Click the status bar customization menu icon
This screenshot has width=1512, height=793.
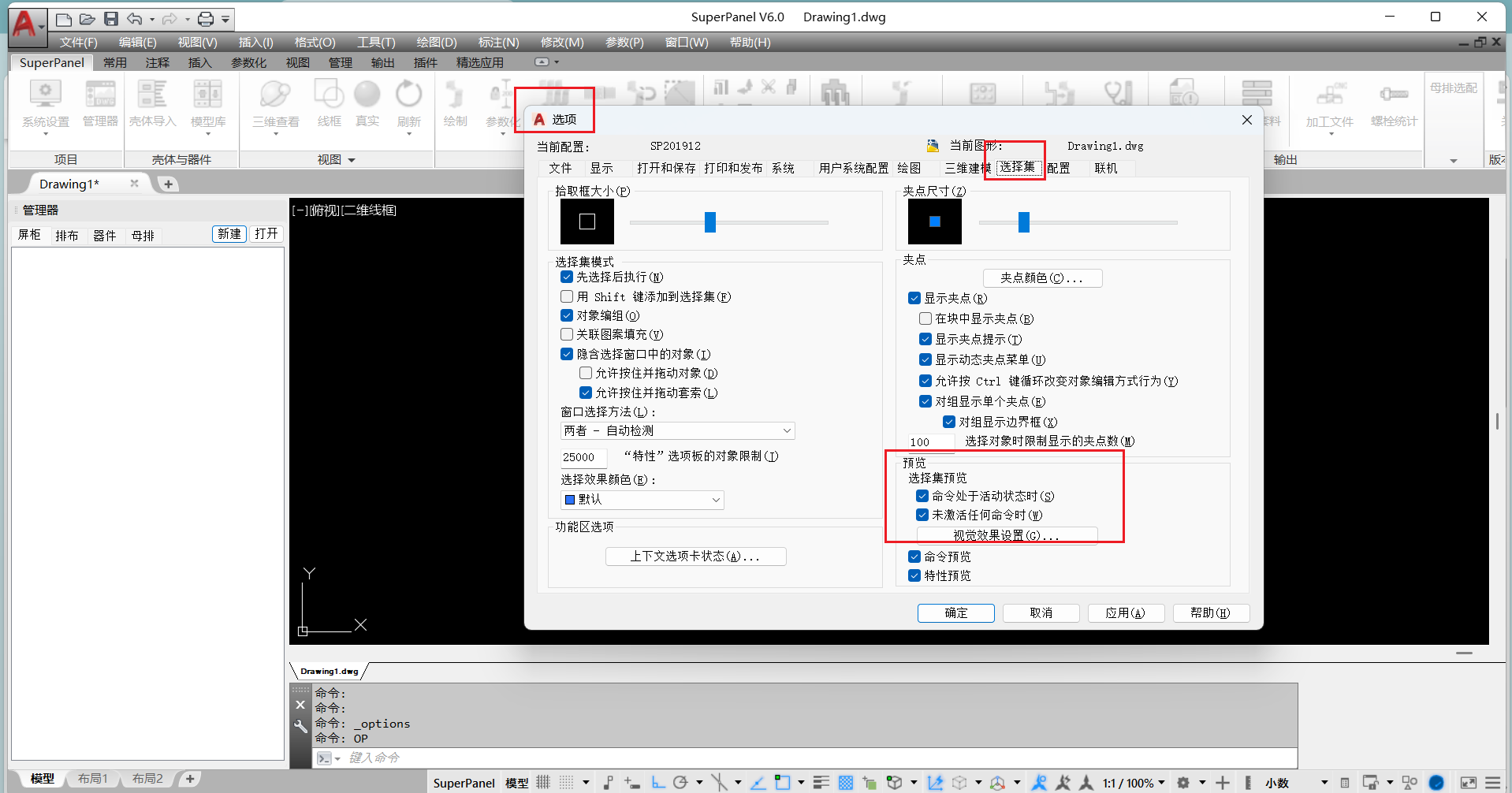click(1492, 782)
